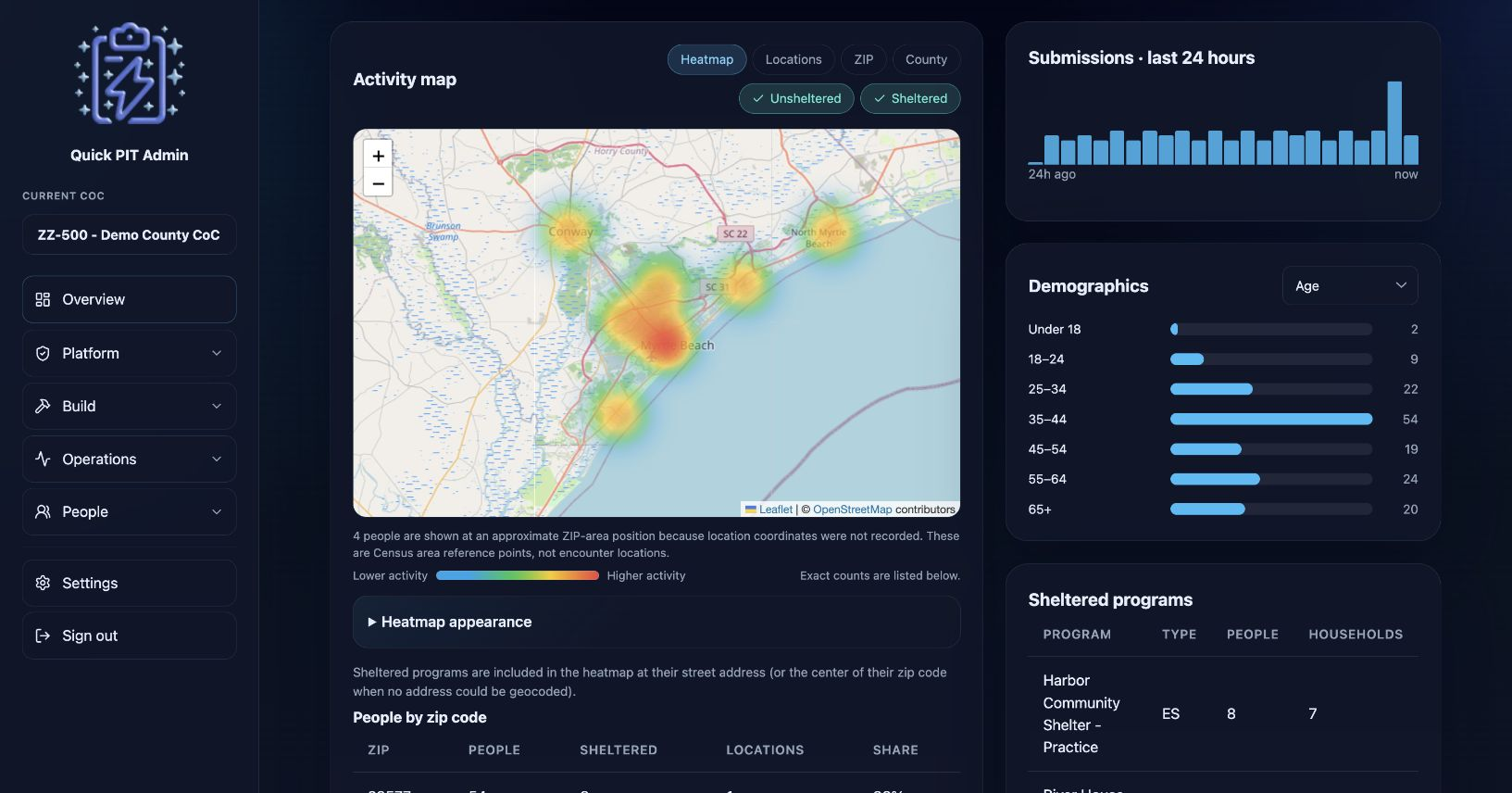The height and width of the screenshot is (793, 1512).
Task: Click the People users icon
Action: point(43,511)
